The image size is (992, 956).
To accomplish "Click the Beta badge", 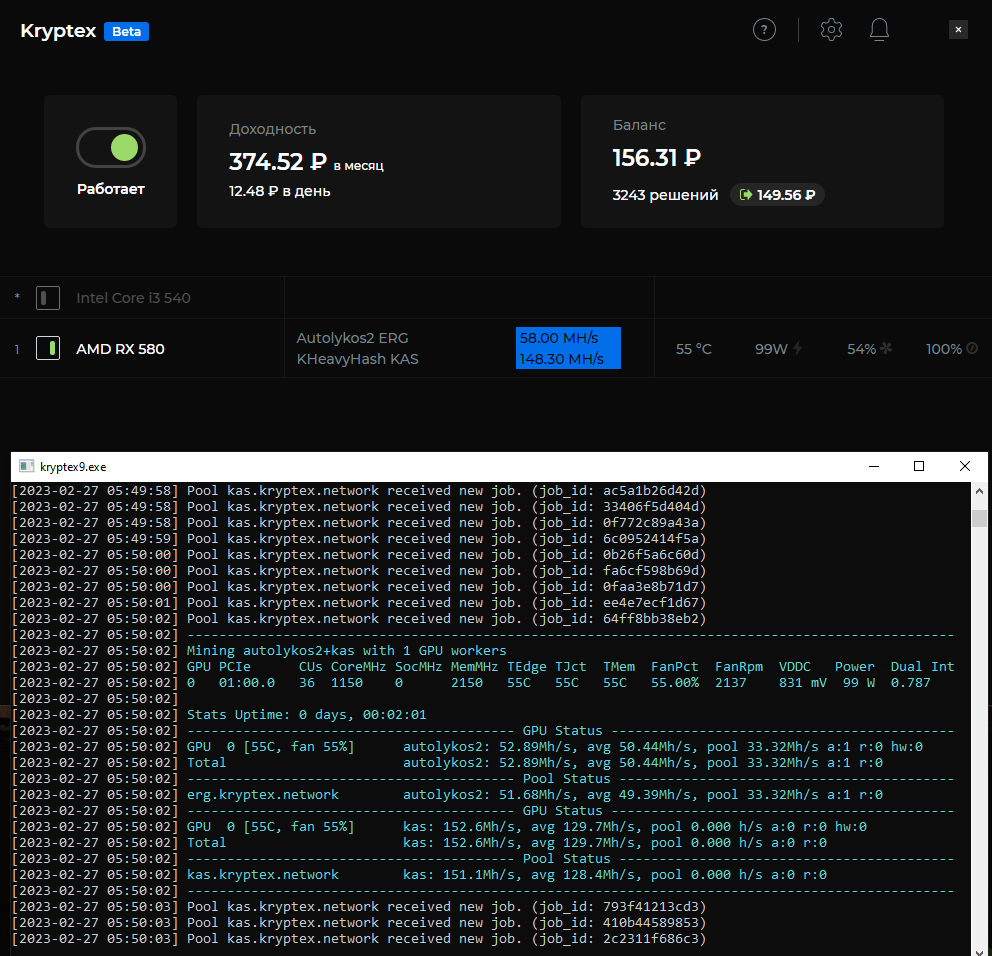I will click(127, 32).
